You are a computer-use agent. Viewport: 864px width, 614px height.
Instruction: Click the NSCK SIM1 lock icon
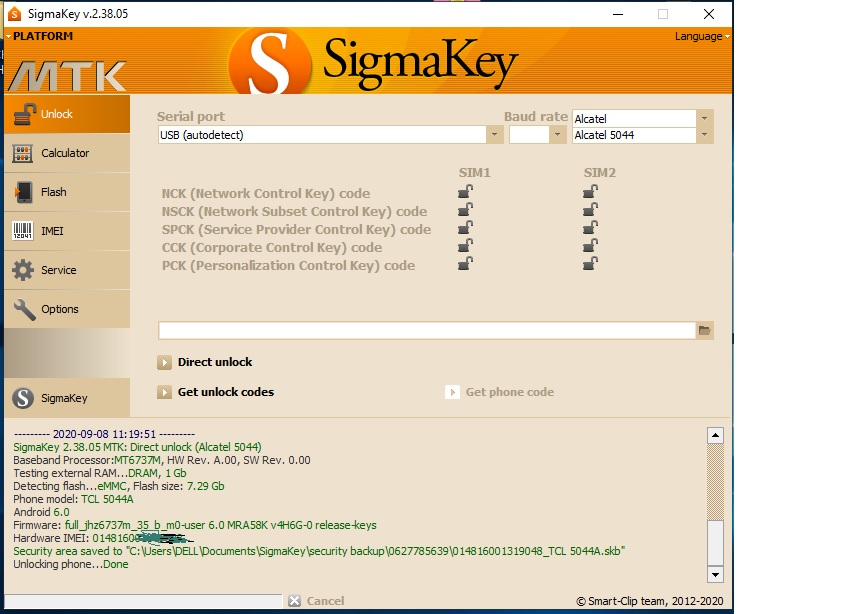(x=465, y=210)
